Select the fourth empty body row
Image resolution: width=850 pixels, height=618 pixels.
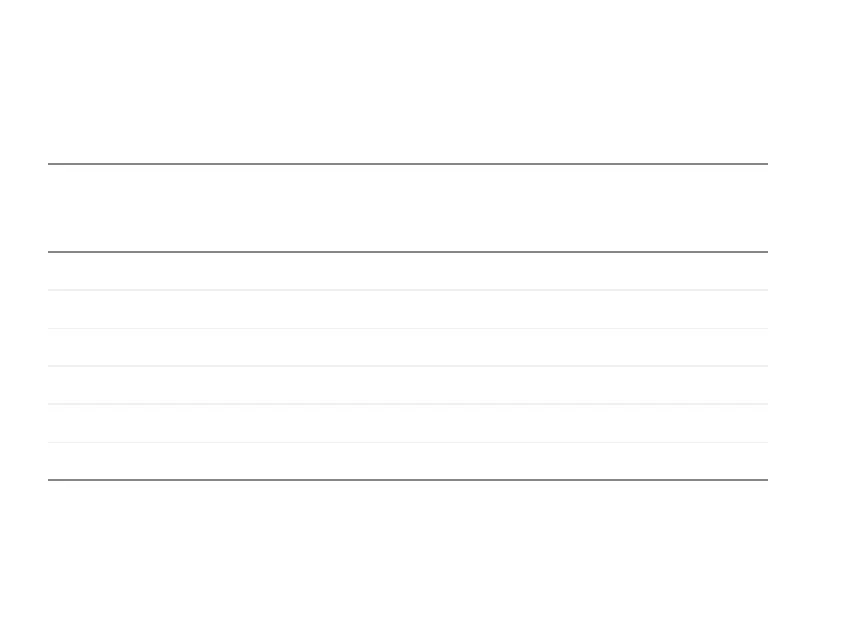pyautogui.click(x=408, y=385)
